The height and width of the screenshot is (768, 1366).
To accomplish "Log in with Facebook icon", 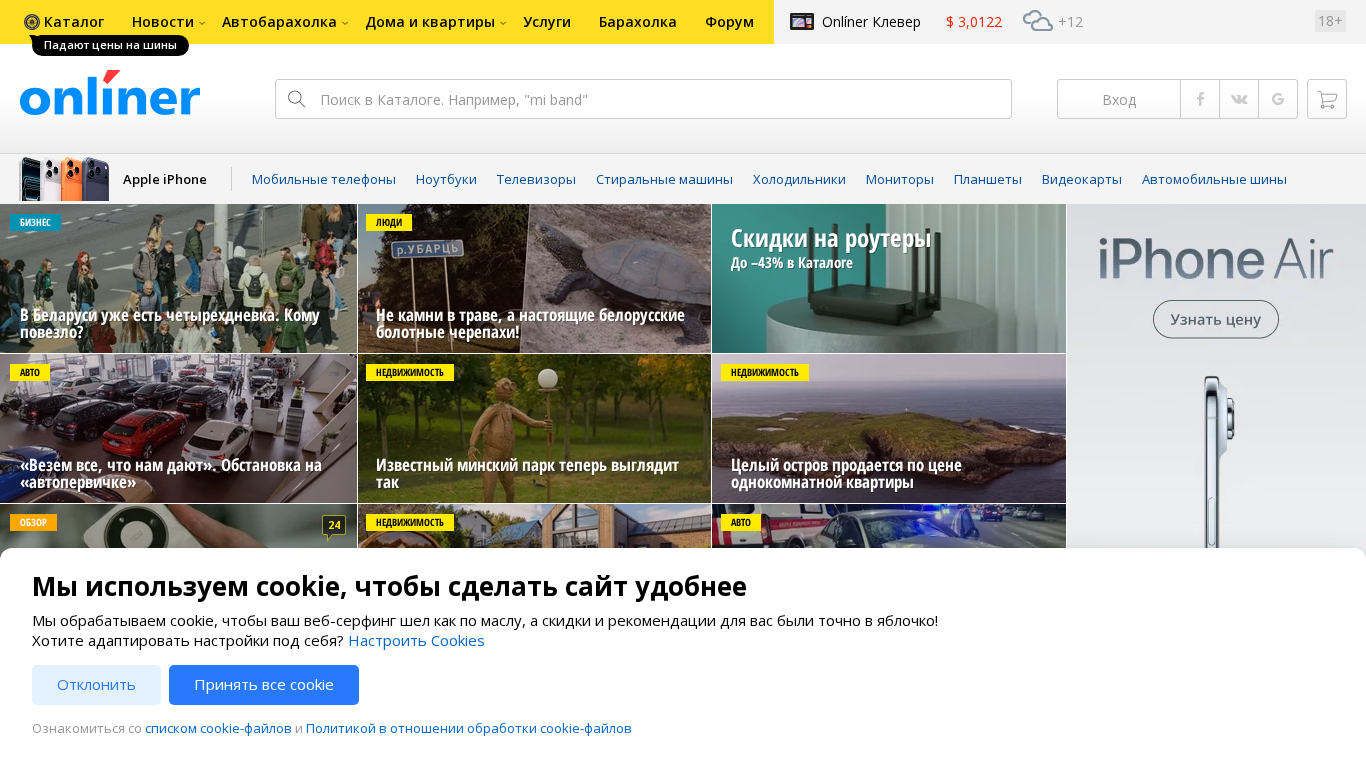I will [x=1200, y=99].
